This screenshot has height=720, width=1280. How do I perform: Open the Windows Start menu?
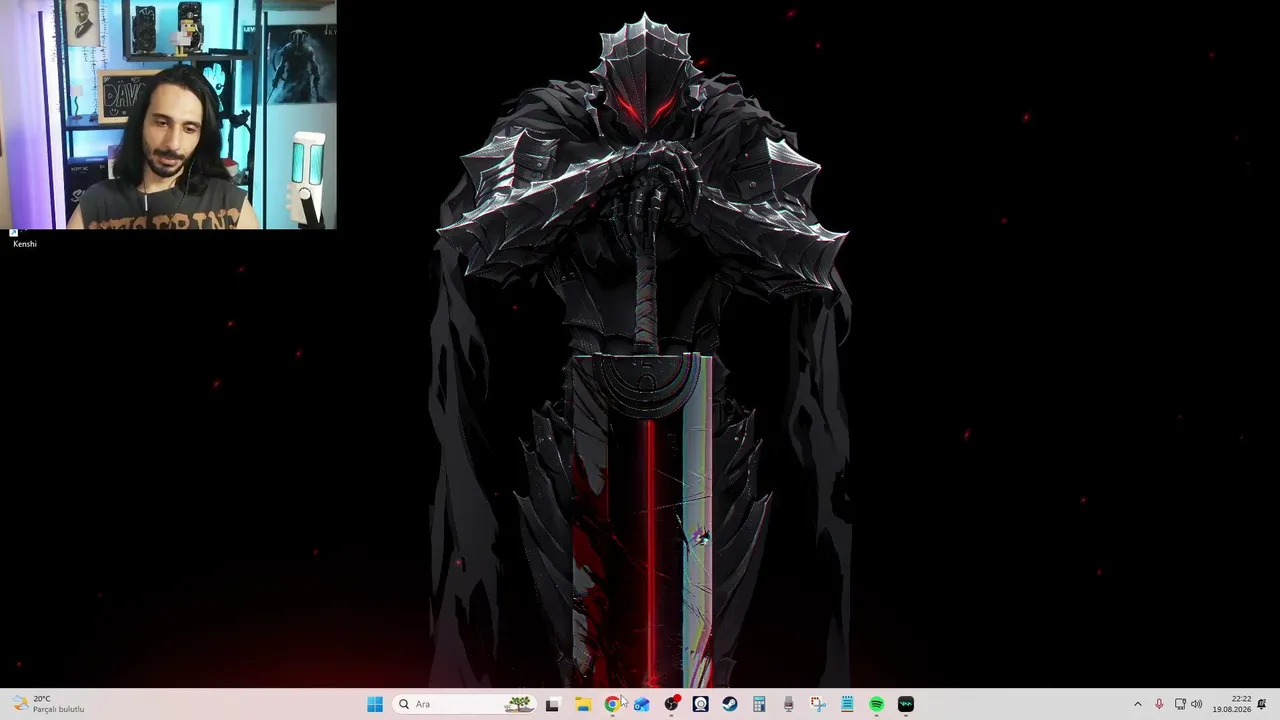(375, 704)
